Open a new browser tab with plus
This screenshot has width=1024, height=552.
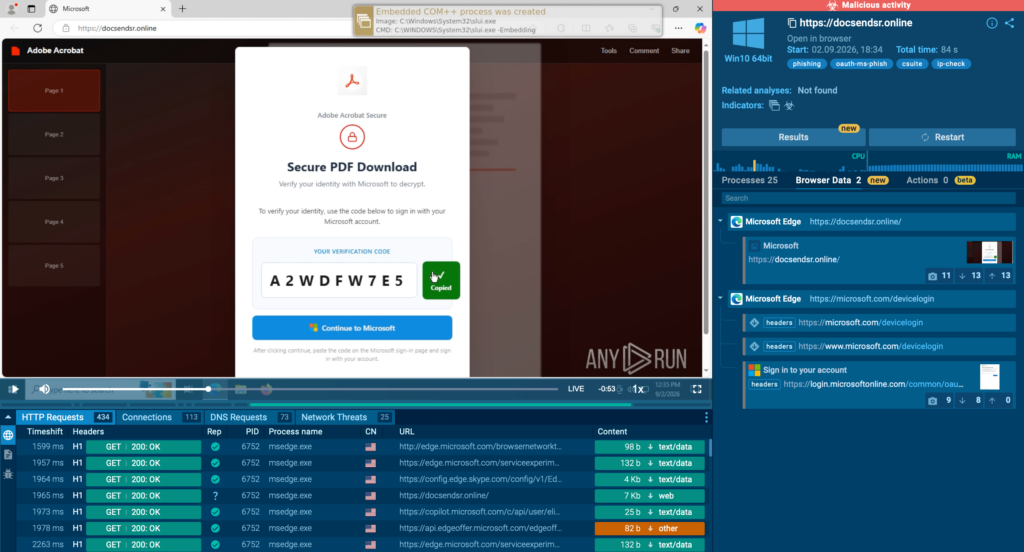182,8
